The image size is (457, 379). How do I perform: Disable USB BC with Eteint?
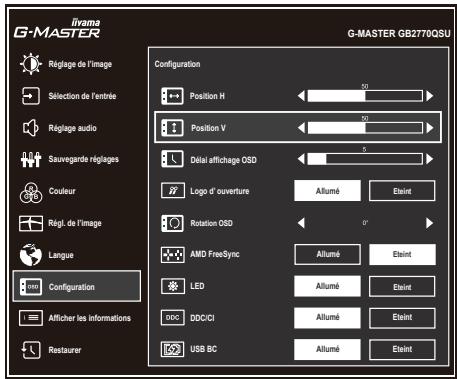(402, 349)
